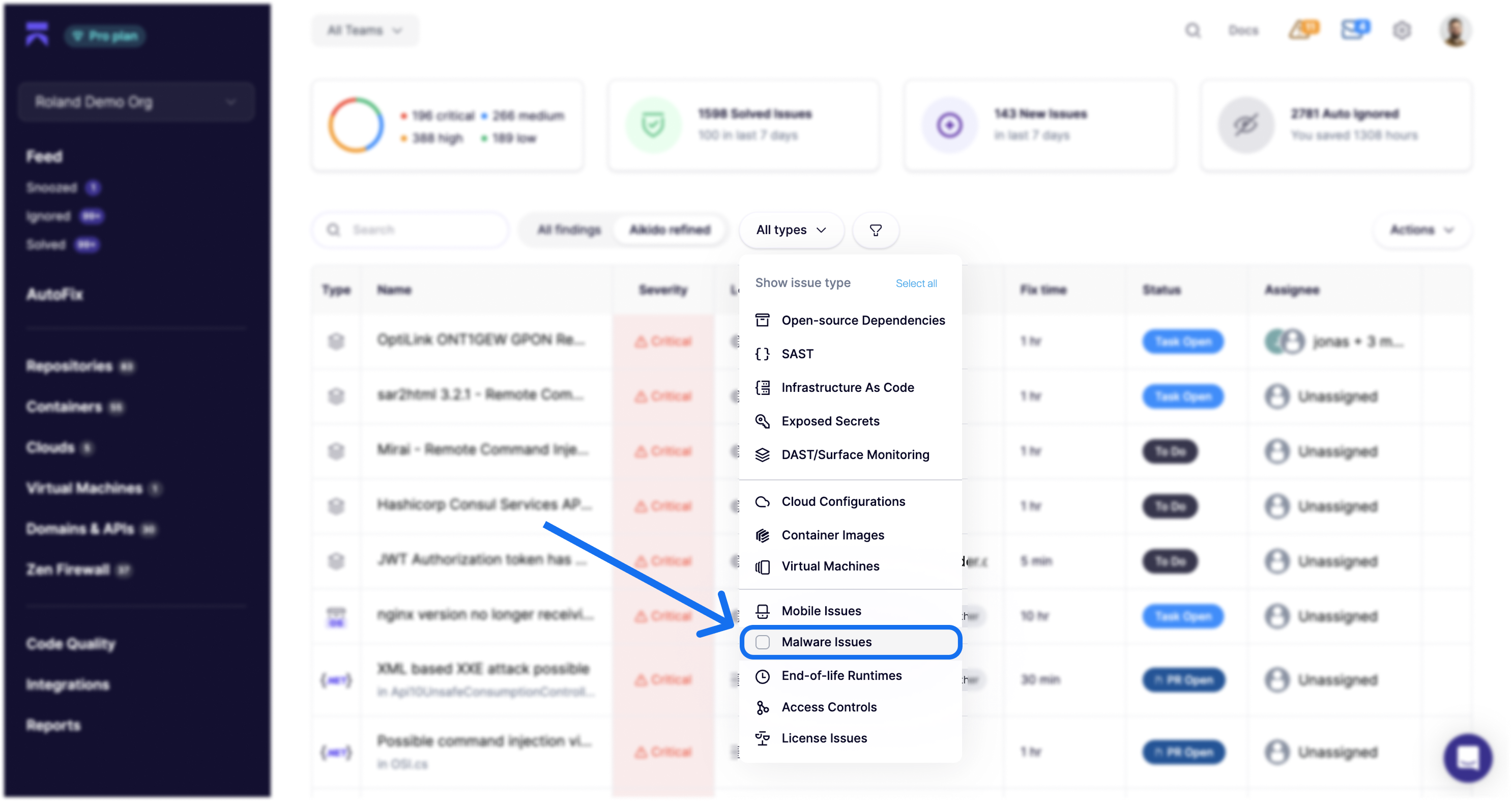Open the orange notifications icon

pos(1303,29)
